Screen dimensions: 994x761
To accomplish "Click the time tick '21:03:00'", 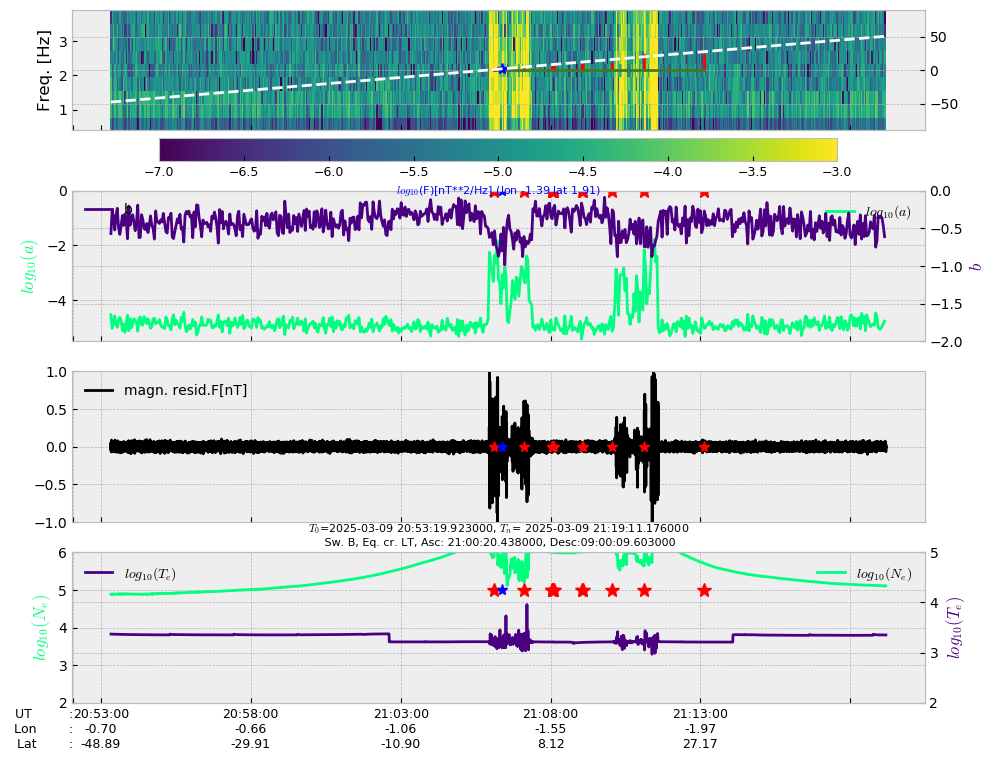I will point(401,713).
